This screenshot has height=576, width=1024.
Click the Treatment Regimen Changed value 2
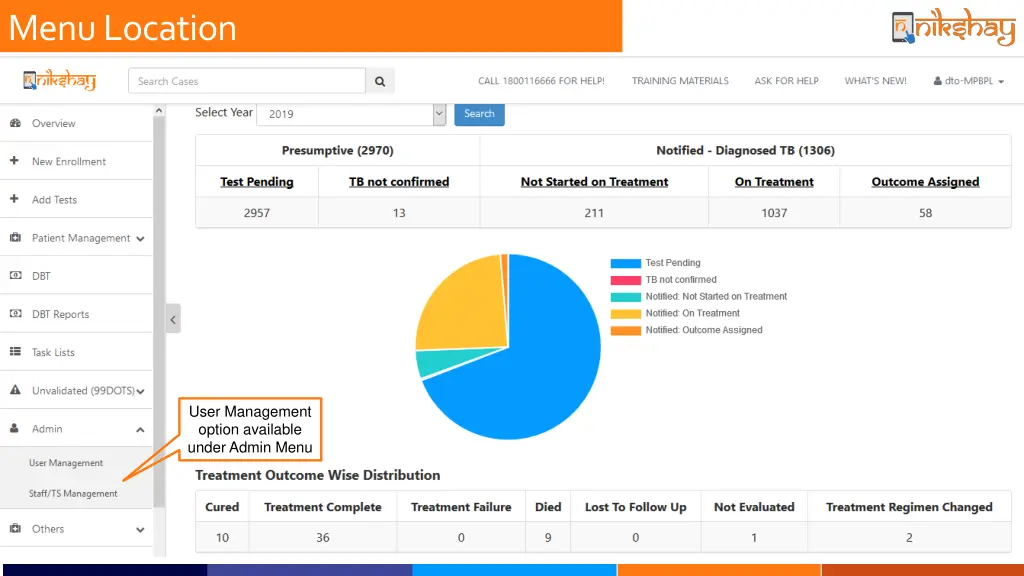pos(909,537)
